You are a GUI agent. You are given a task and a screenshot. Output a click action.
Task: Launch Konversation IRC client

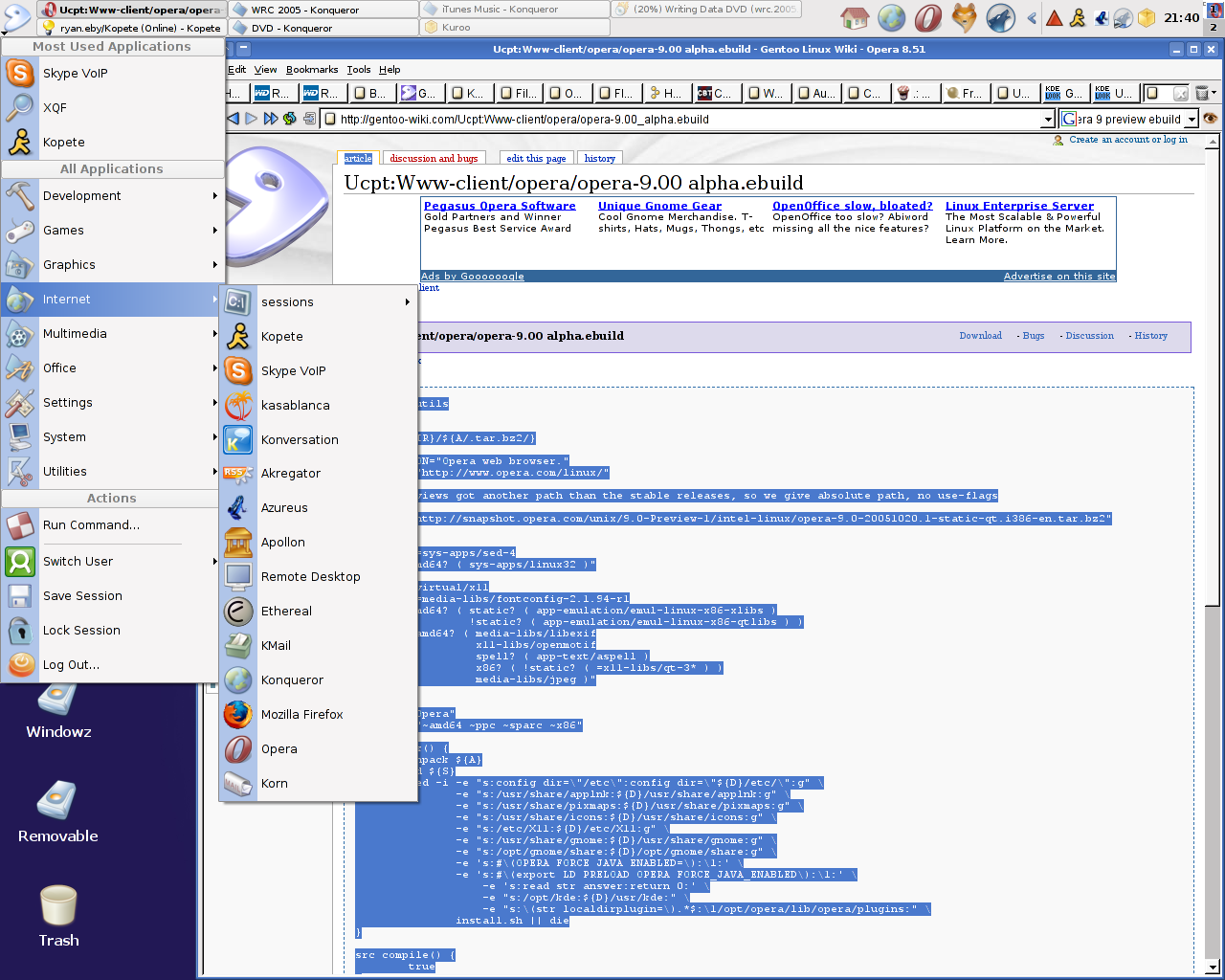[319, 439]
